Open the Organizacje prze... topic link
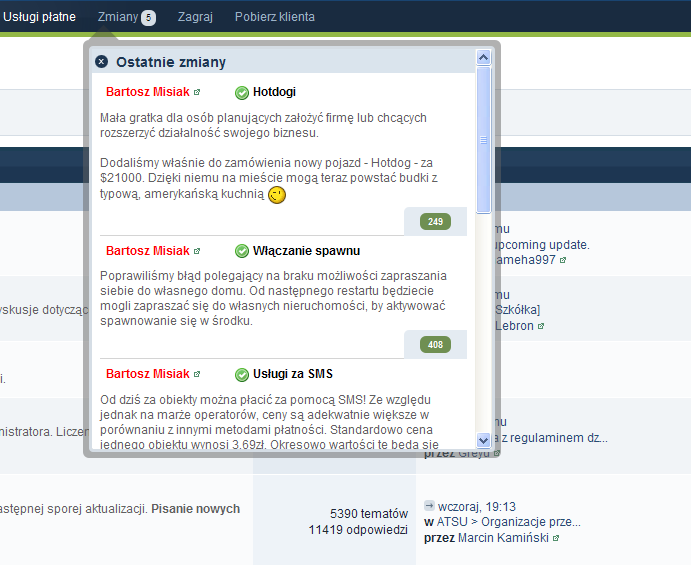The width and height of the screenshot is (691, 565). tap(531, 522)
